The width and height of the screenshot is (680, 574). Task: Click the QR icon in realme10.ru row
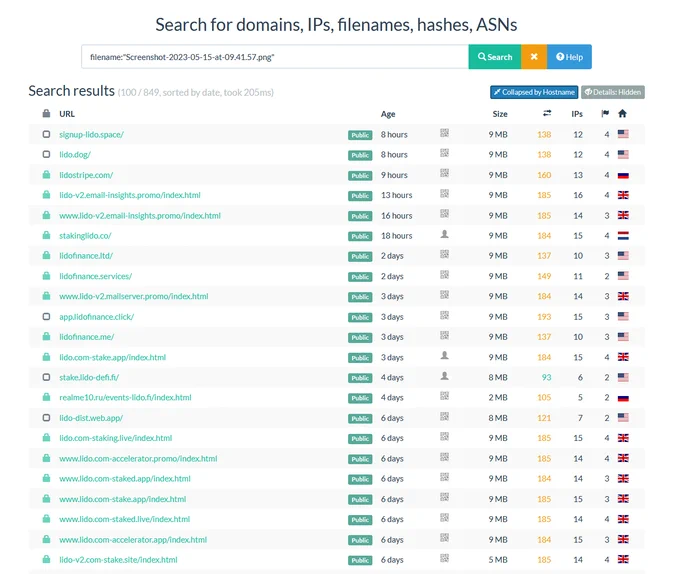coord(445,396)
